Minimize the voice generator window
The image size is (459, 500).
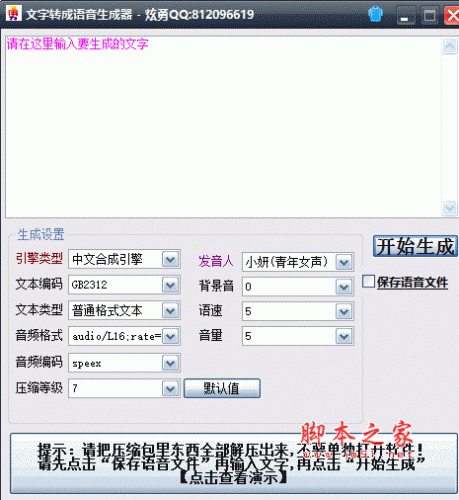click(x=405, y=15)
